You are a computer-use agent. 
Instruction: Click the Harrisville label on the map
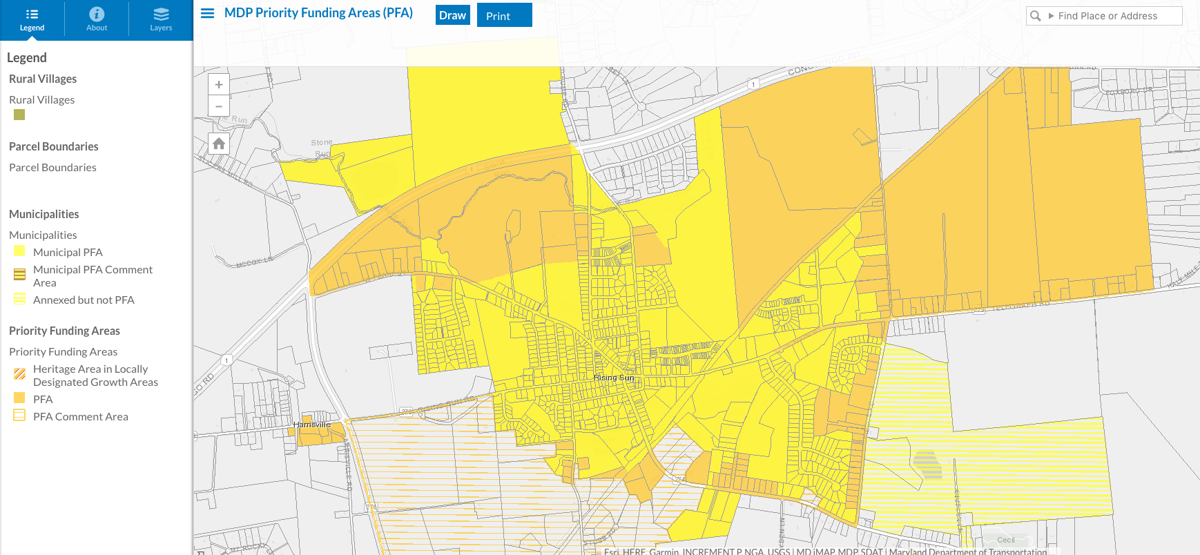311,425
